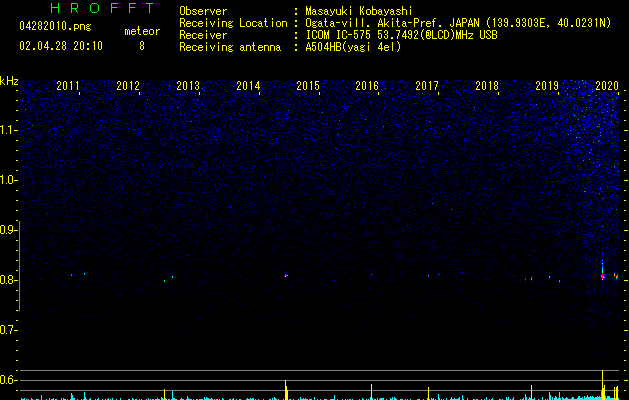This screenshot has height=400, width=629.
Task: Select the Ogata-vill. Akita-Pref. JAPAN location text
Action: point(458,23)
